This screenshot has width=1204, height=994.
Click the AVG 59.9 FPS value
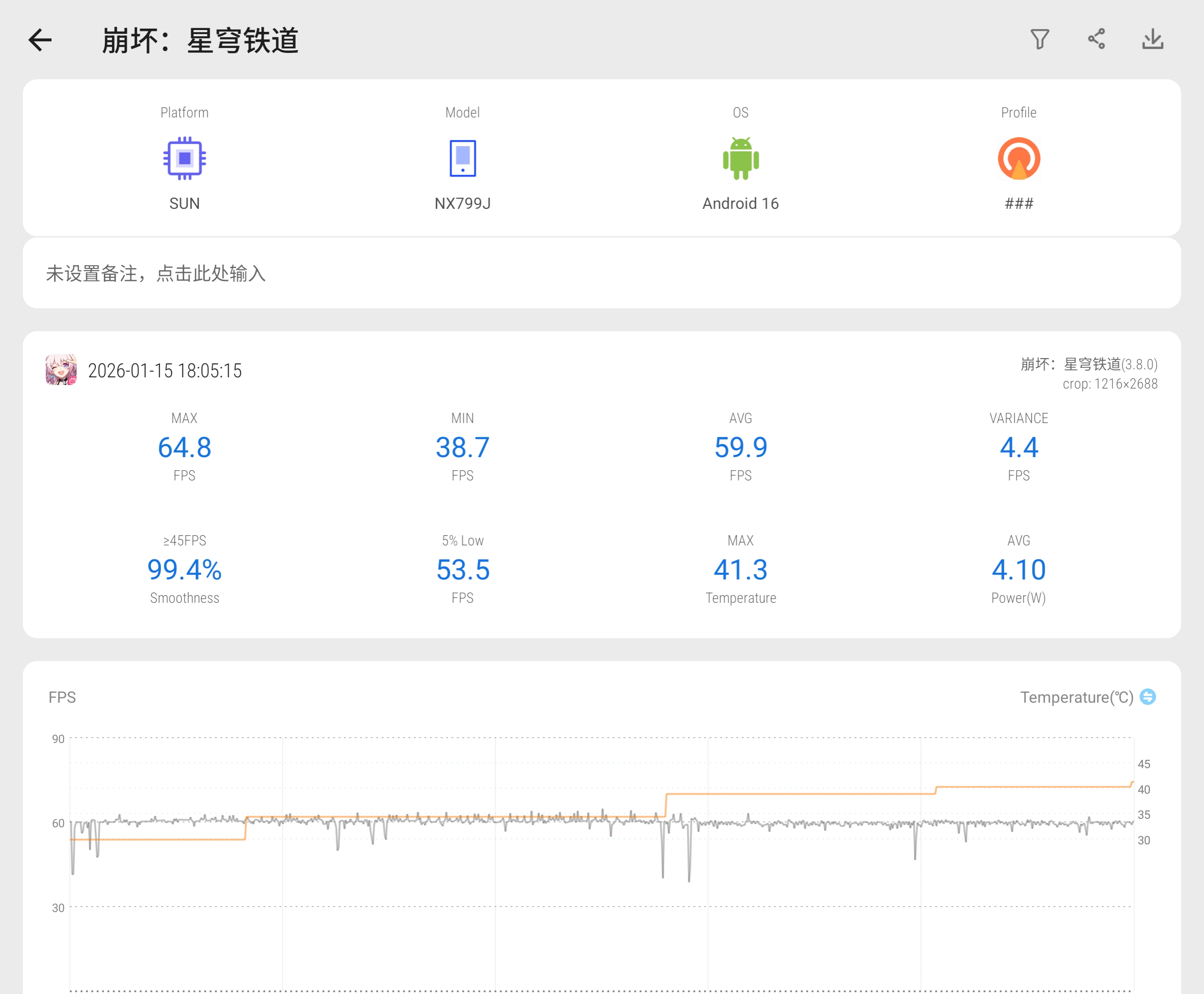click(x=740, y=447)
